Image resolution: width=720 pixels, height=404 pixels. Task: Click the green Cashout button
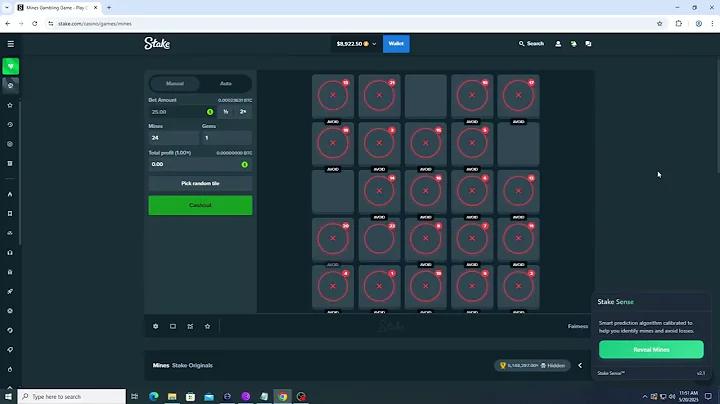click(x=200, y=205)
